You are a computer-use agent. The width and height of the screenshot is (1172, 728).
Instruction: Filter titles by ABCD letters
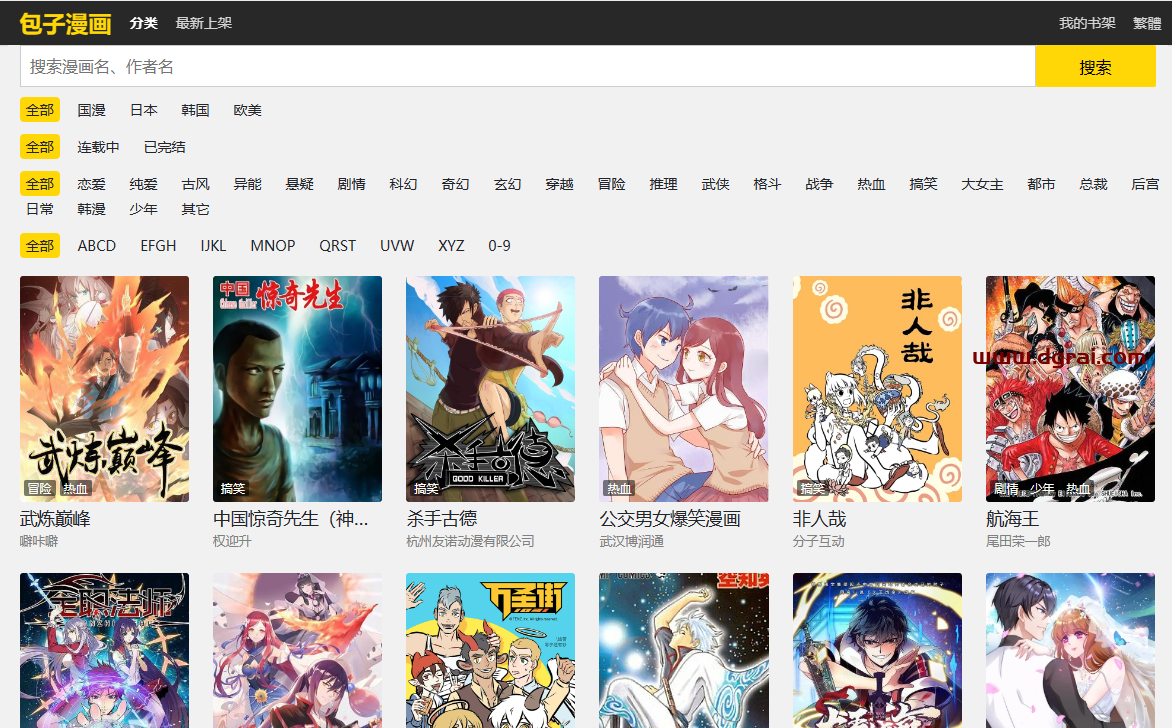pos(96,246)
